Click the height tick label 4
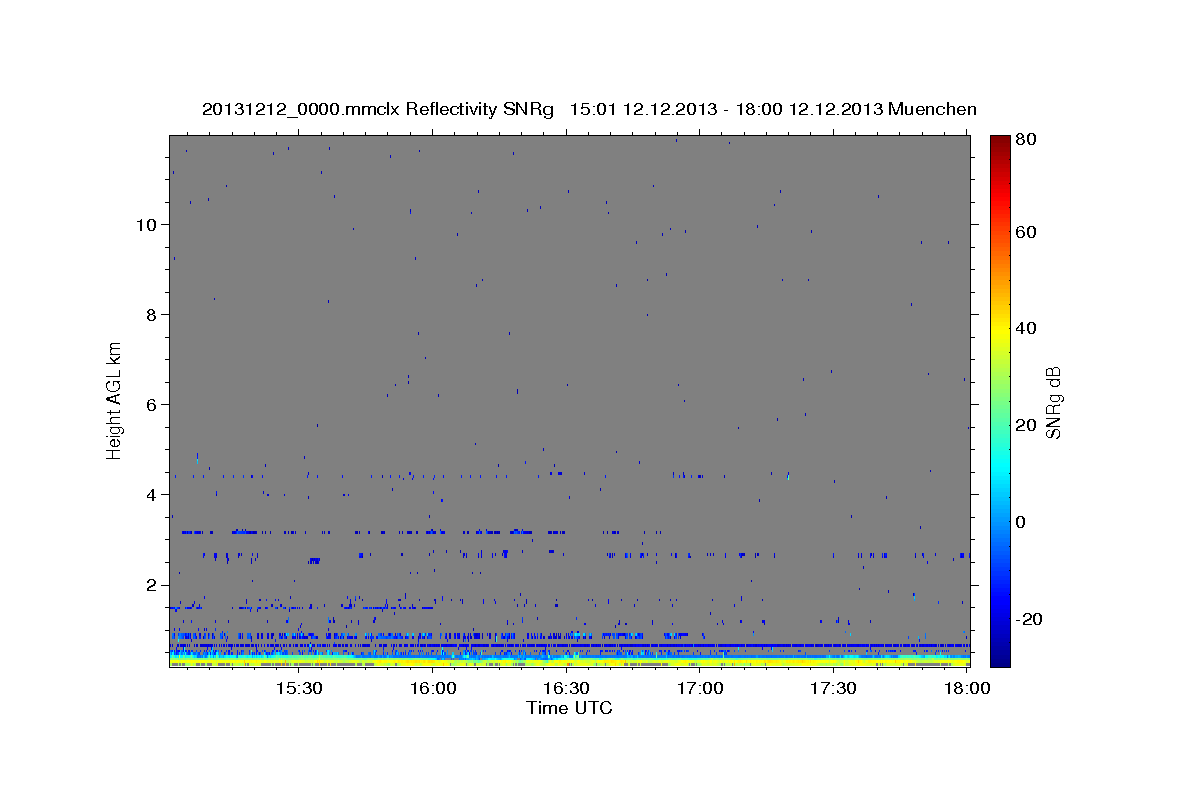The height and width of the screenshot is (800, 1200). tap(150, 494)
